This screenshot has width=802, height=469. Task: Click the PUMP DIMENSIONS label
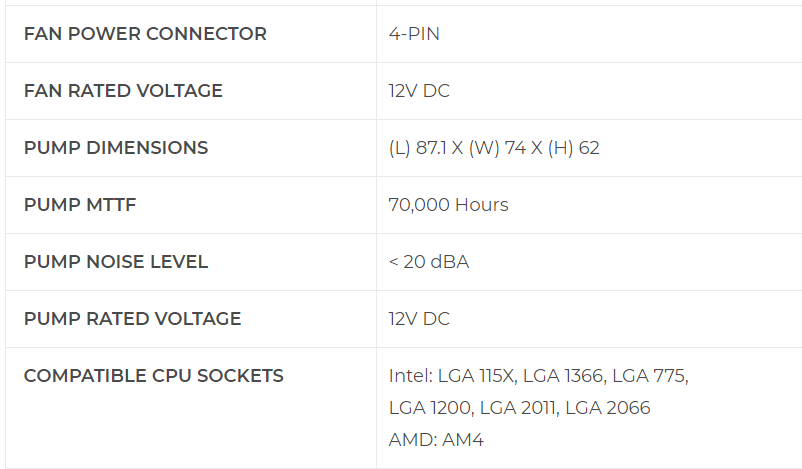[116, 148]
